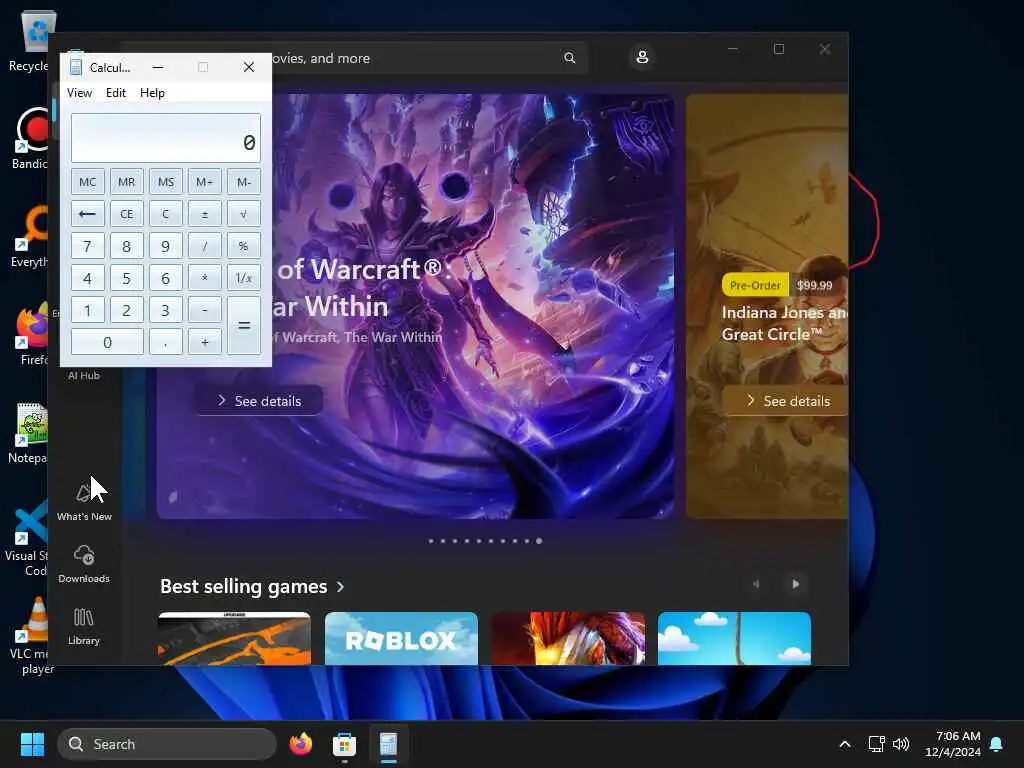Open the Store account profile icon
The width and height of the screenshot is (1024, 768).
tap(642, 57)
